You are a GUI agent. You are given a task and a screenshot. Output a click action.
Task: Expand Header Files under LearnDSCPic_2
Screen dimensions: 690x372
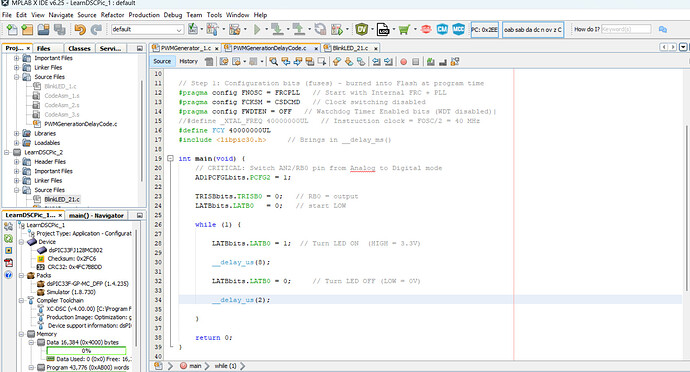tap(17, 162)
